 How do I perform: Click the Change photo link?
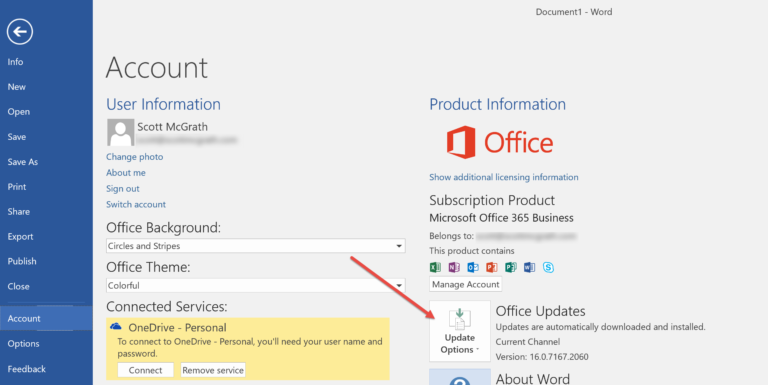point(135,157)
